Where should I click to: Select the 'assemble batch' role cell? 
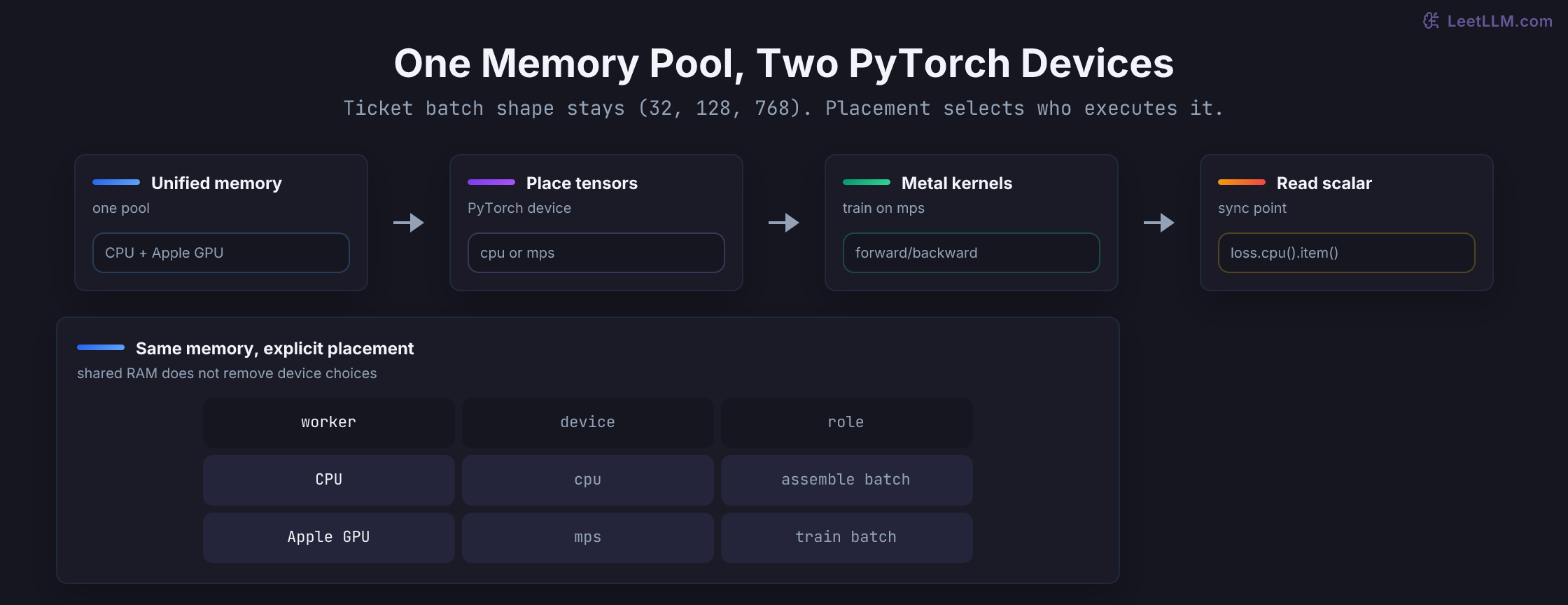847,480
